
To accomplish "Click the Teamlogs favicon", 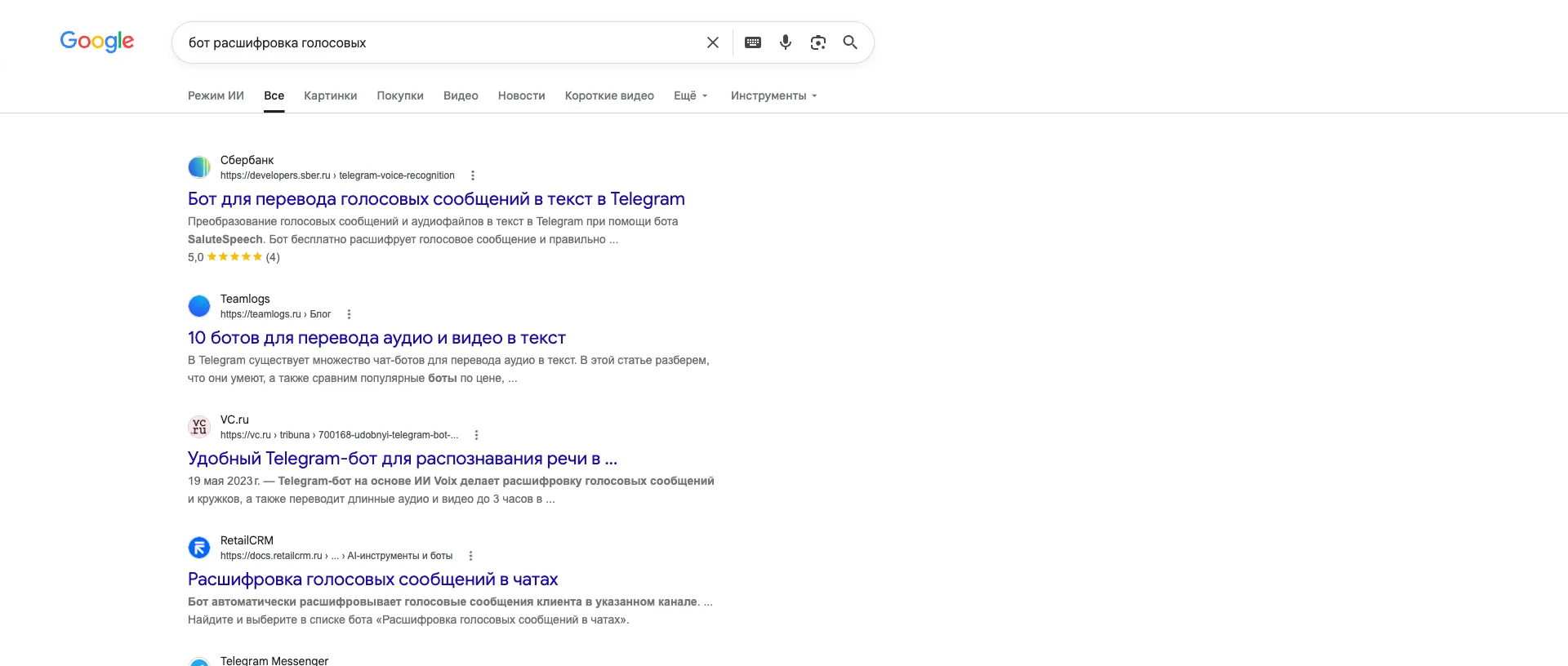I will [199, 306].
